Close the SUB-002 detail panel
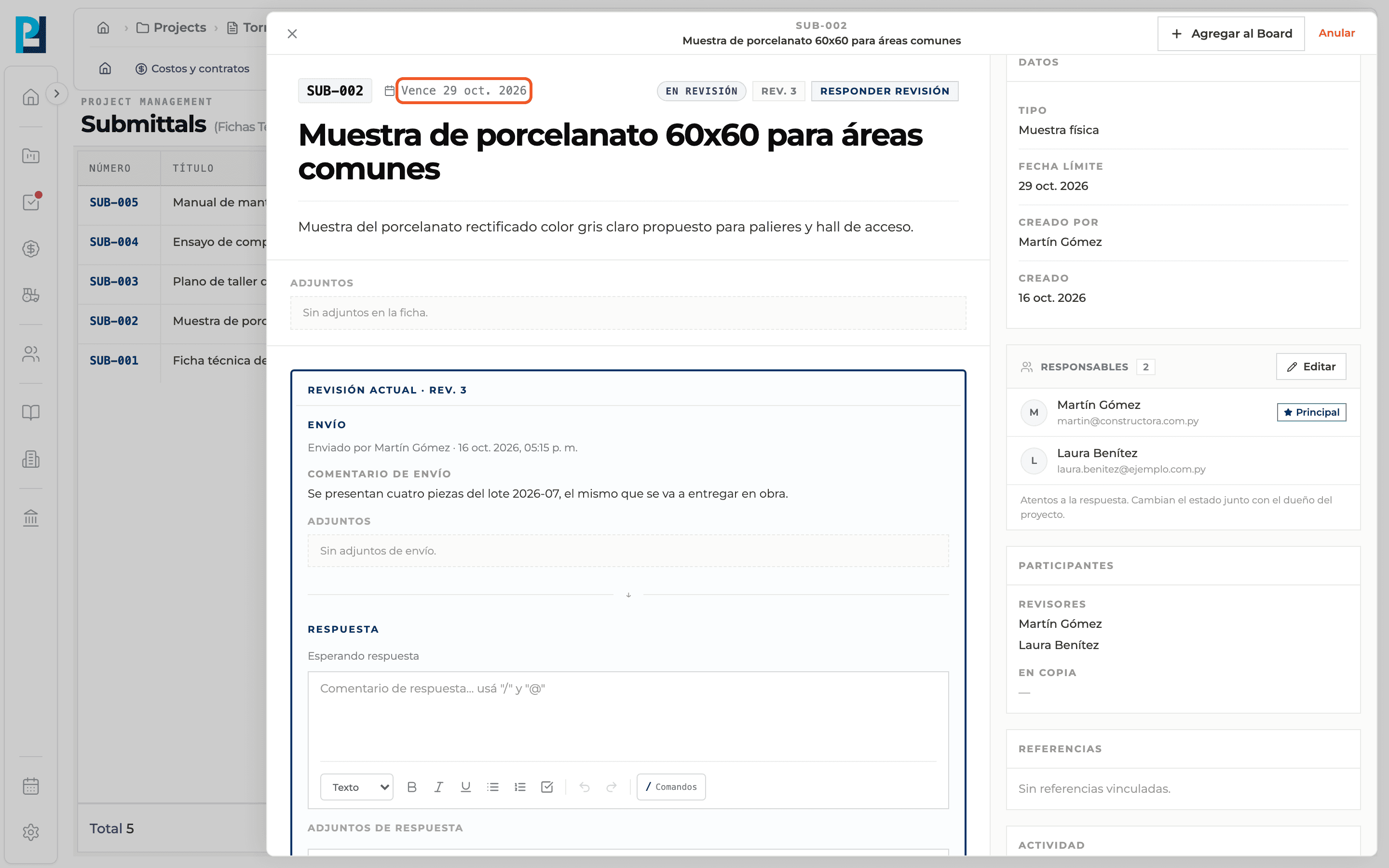 [292, 34]
